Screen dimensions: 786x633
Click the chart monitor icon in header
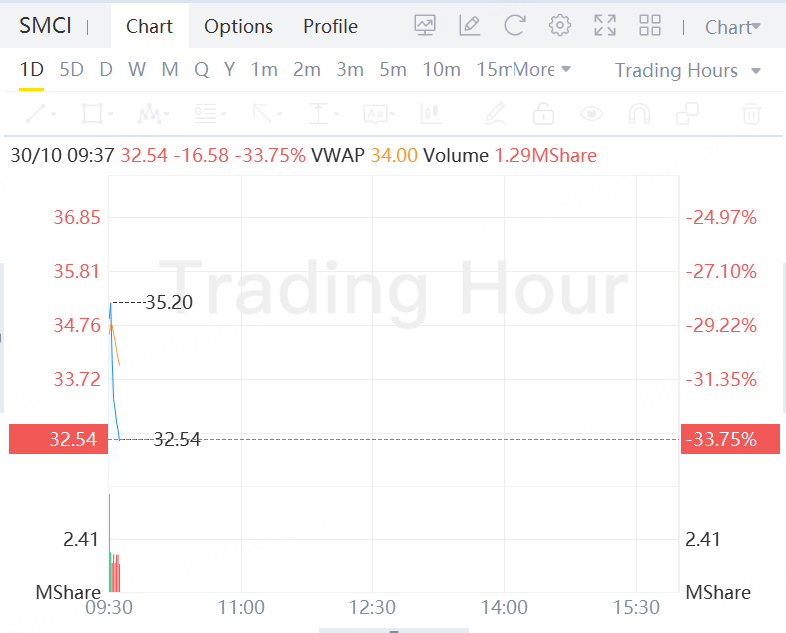tap(425, 26)
